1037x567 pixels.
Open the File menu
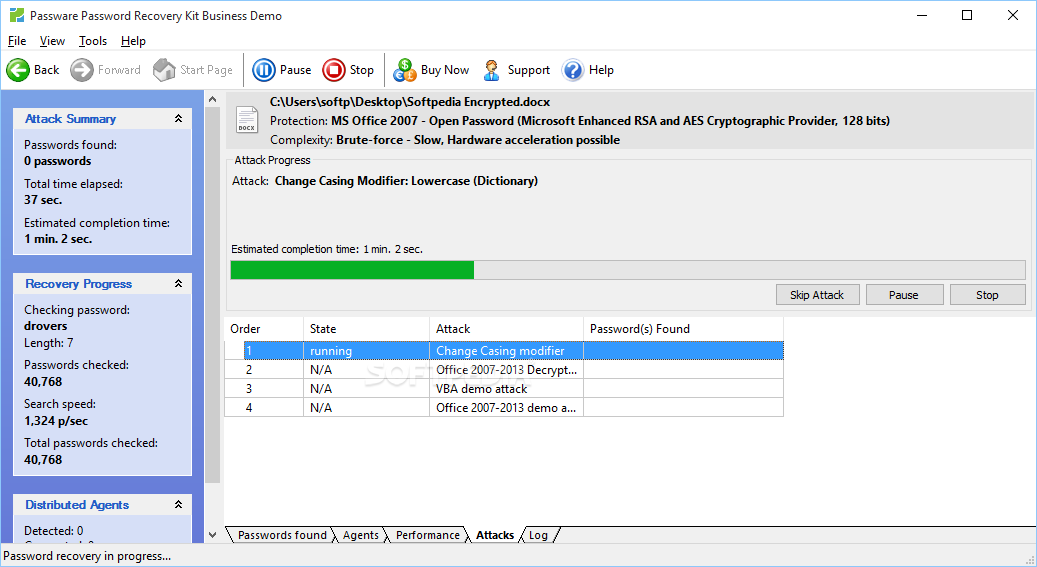[x=17, y=41]
